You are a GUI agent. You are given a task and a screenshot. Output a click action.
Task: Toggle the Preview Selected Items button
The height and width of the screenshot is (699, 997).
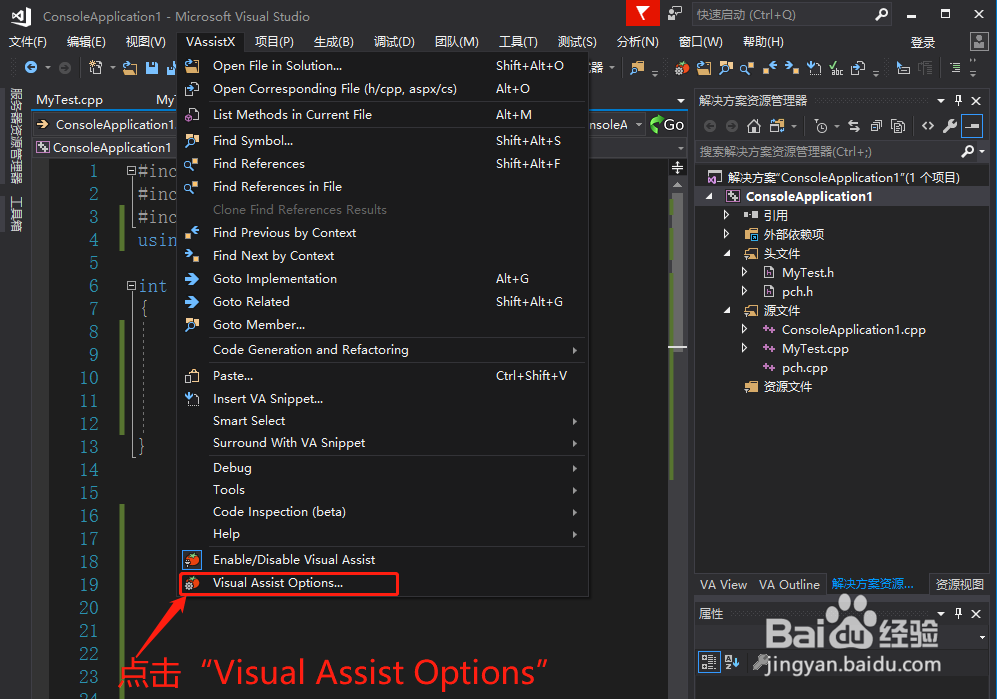pos(972,126)
